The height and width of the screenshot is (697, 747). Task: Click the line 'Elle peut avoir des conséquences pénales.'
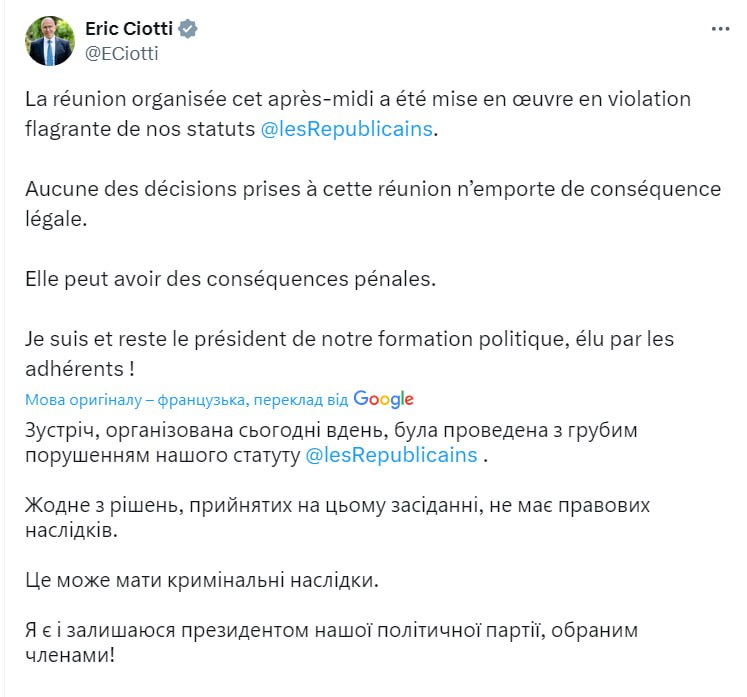[x=231, y=278]
